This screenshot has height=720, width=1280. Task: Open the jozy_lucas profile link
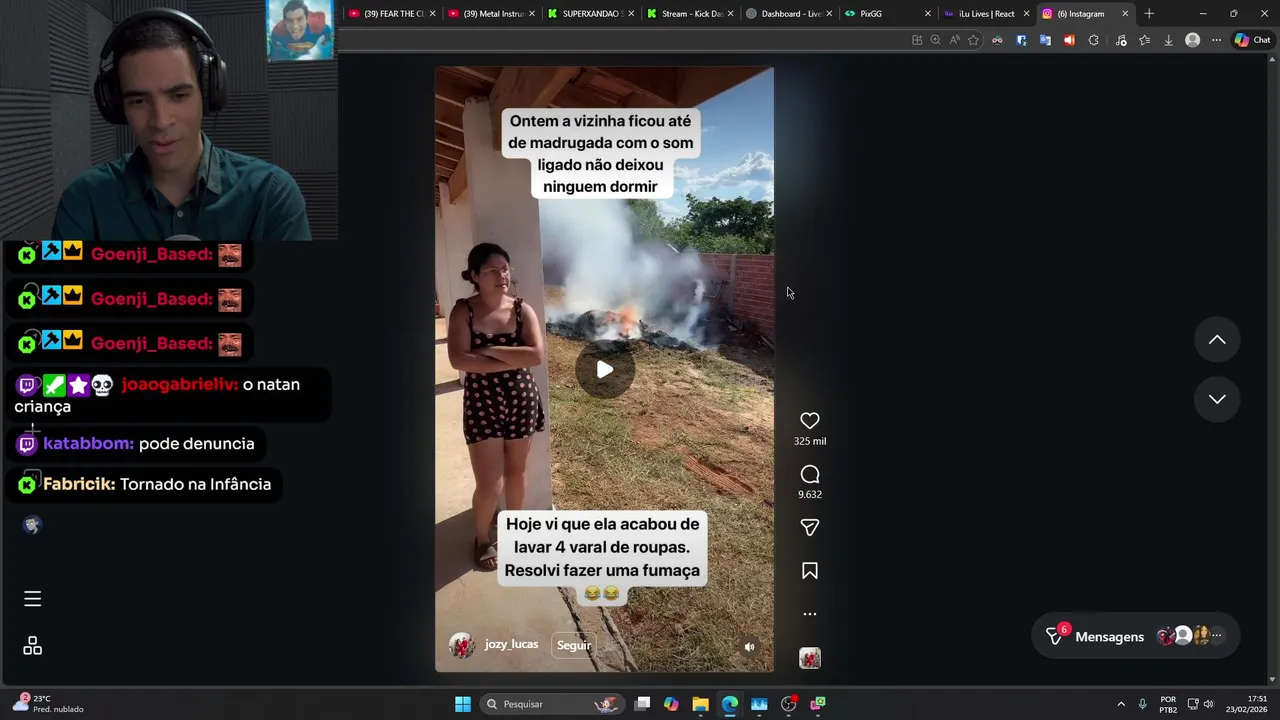511,645
